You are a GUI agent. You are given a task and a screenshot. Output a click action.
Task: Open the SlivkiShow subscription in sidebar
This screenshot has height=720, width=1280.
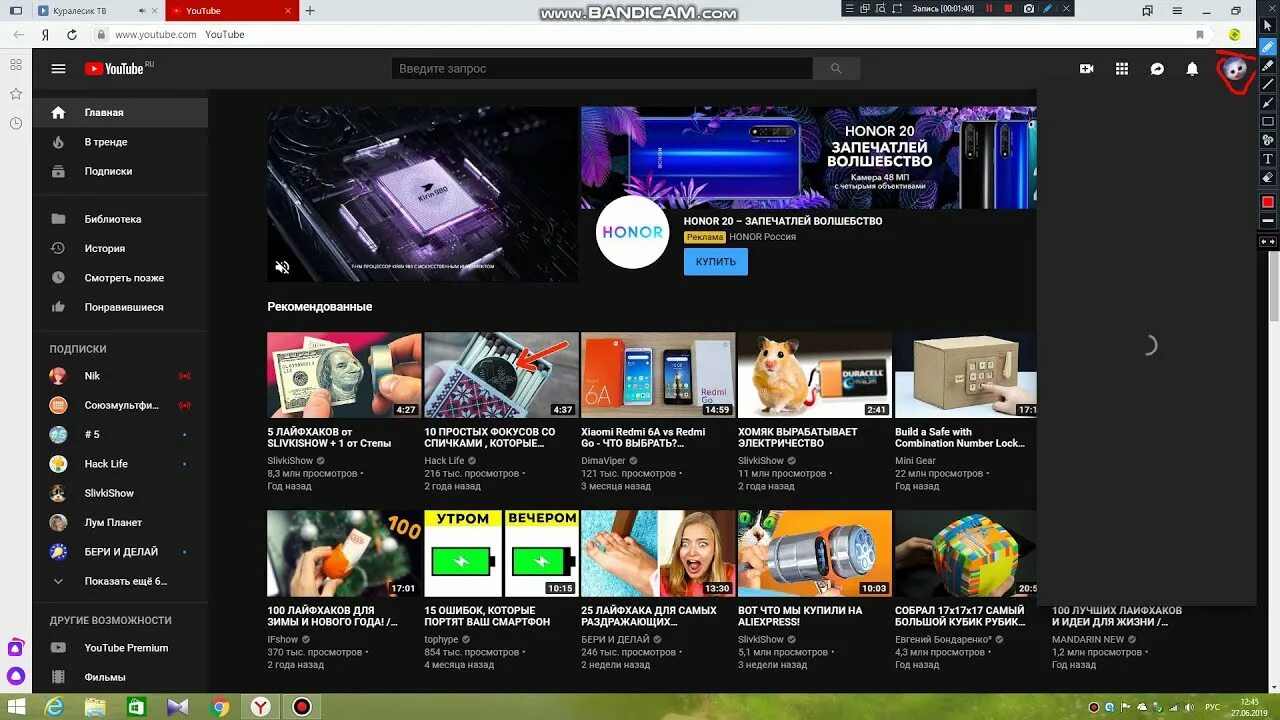coord(120,493)
